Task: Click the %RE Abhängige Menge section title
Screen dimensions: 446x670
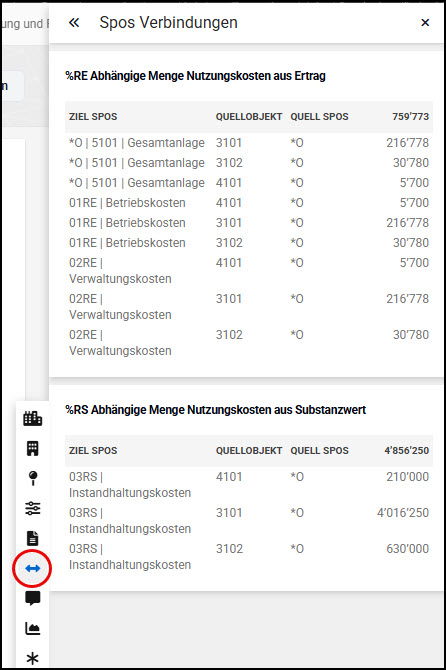Action: [195, 76]
